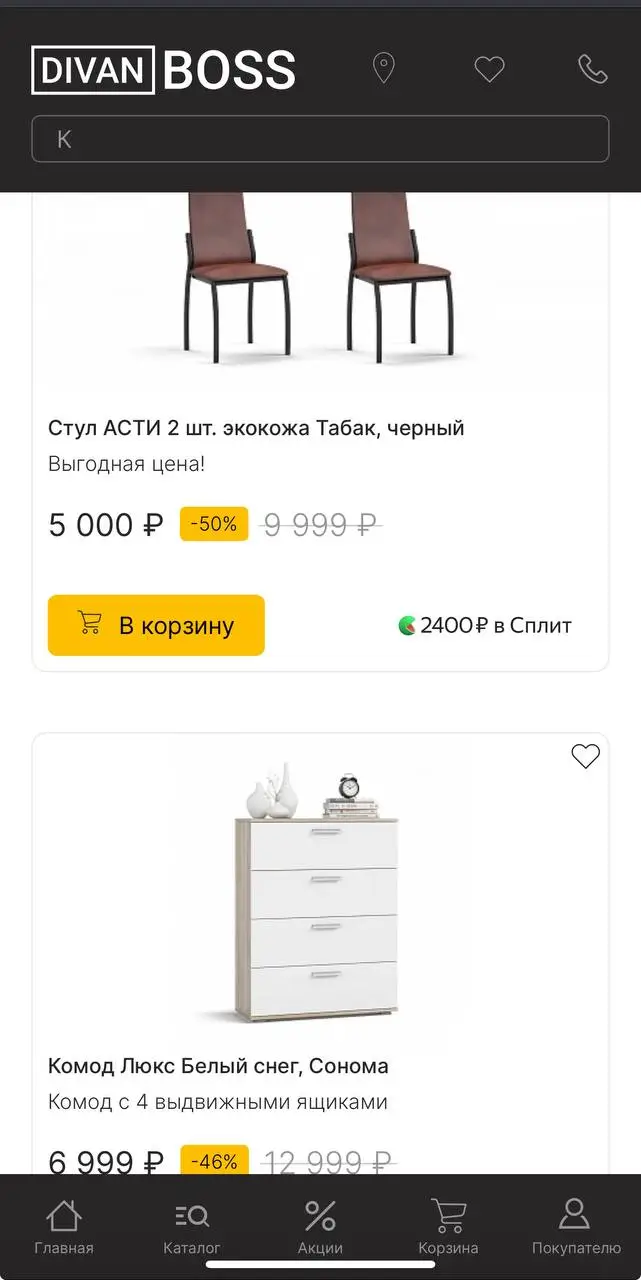641x1280 pixels.
Task: Tap the phone icon to contact the store
Action: pyautogui.click(x=590, y=69)
